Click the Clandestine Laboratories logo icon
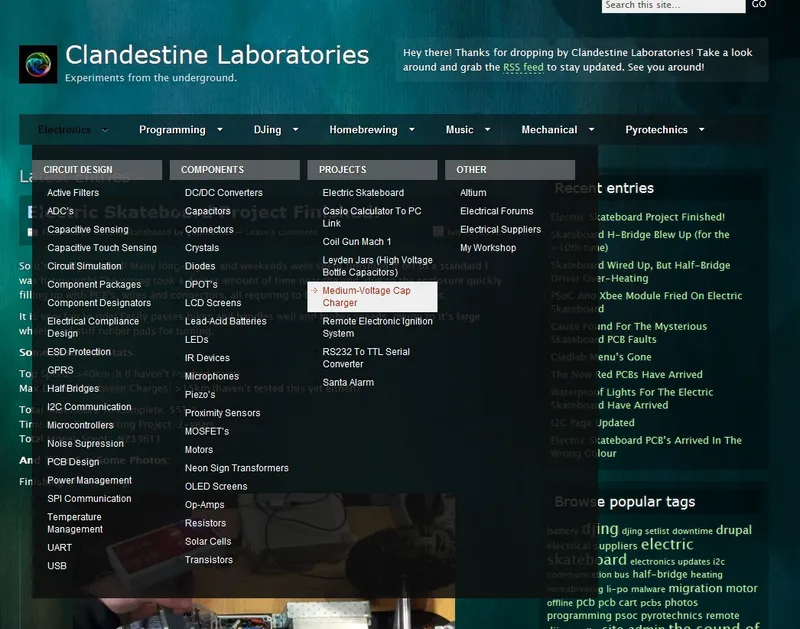 (38, 64)
